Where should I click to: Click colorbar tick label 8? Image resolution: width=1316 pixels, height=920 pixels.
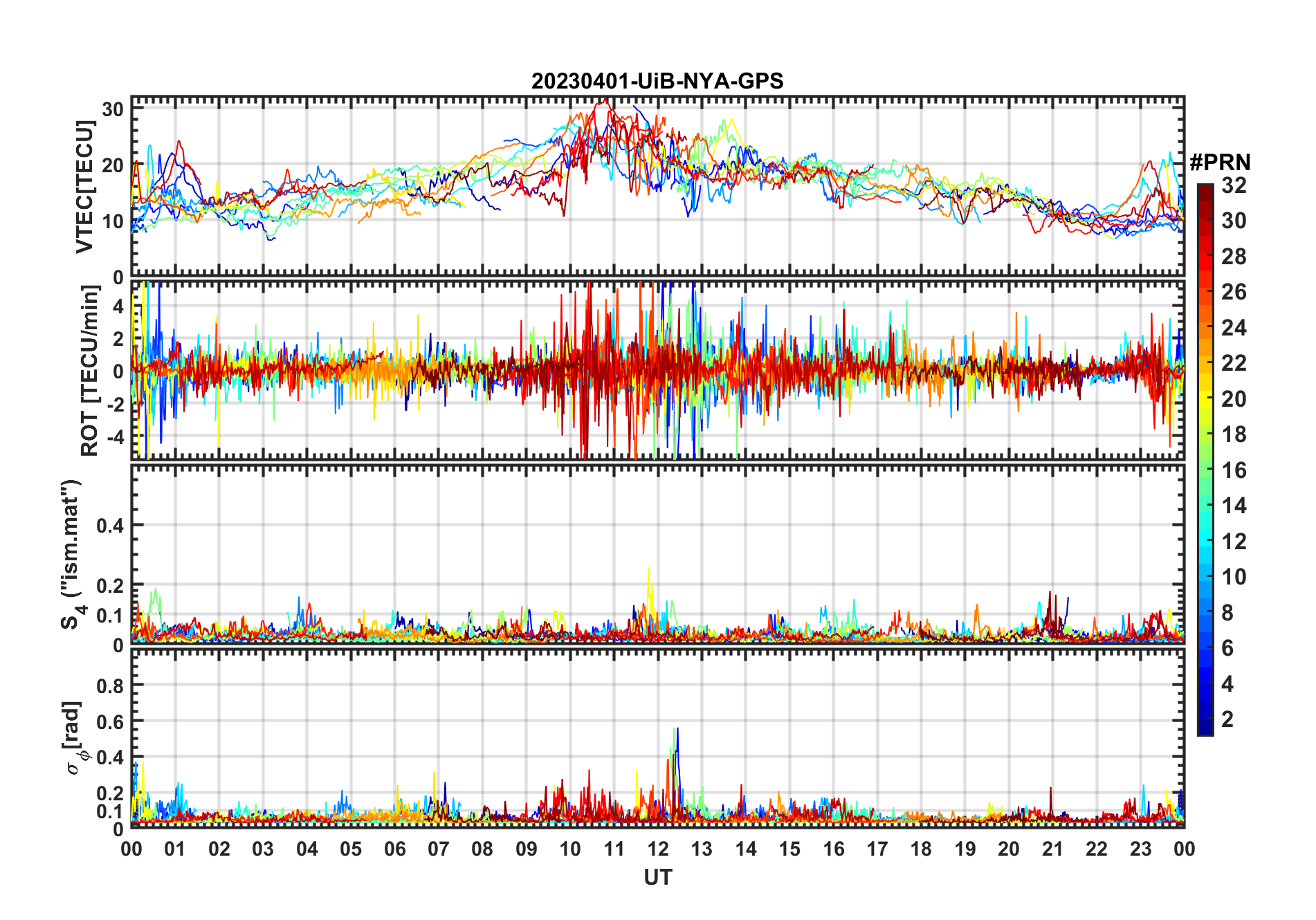point(1227,613)
